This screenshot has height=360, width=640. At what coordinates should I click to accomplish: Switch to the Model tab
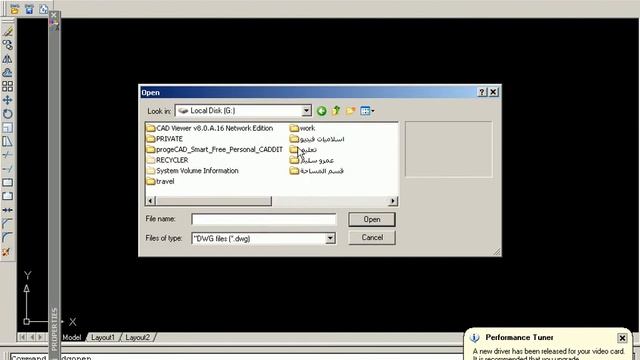(x=72, y=338)
